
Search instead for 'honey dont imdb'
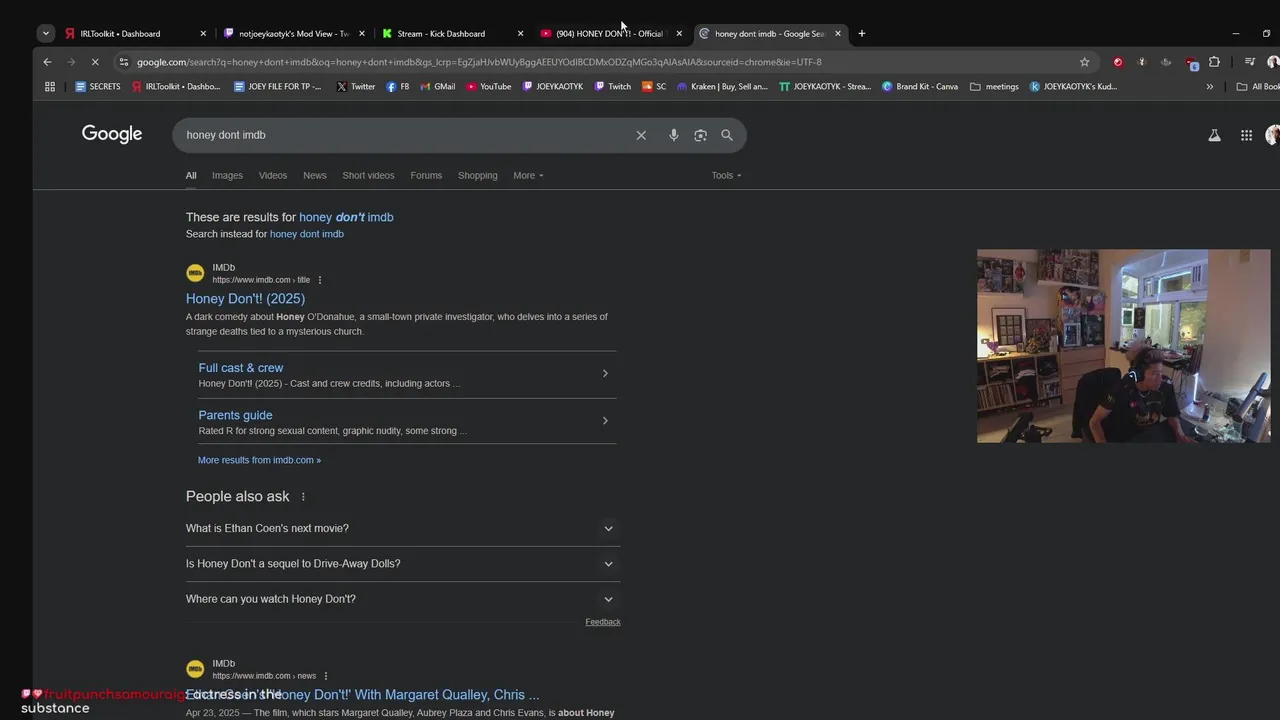point(307,234)
